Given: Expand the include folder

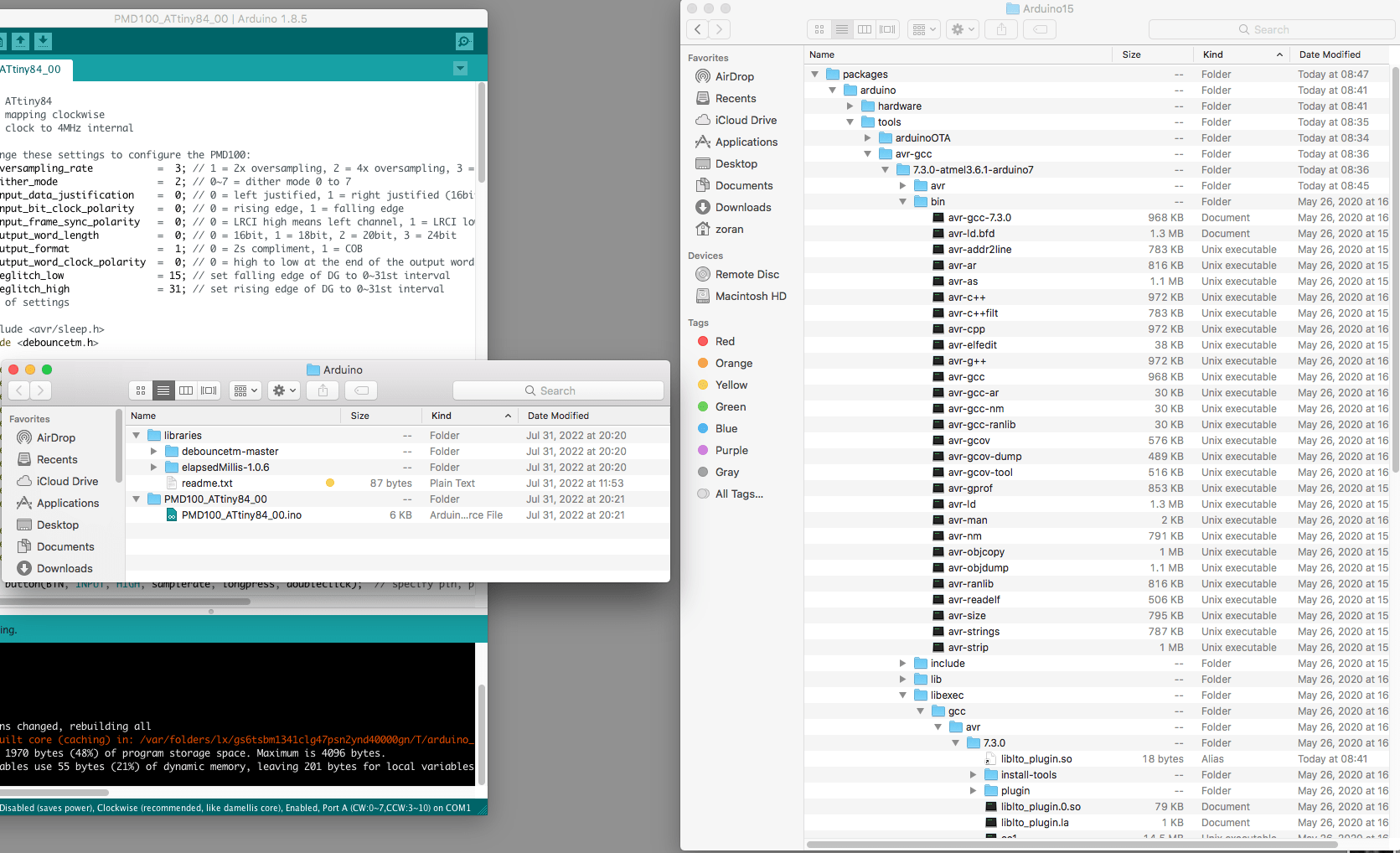Looking at the screenshot, I should 902,664.
